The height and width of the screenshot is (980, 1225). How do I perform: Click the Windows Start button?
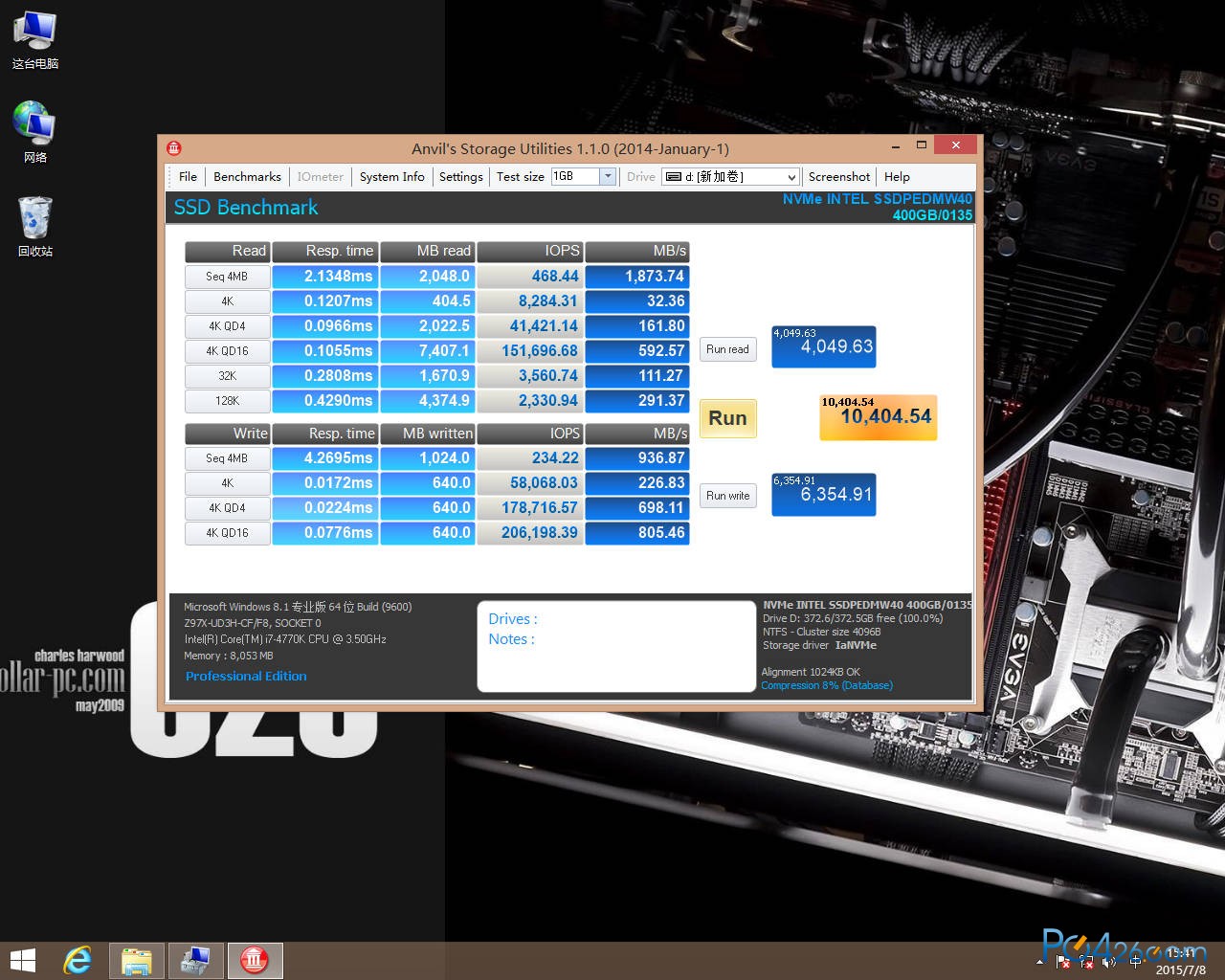click(x=22, y=960)
